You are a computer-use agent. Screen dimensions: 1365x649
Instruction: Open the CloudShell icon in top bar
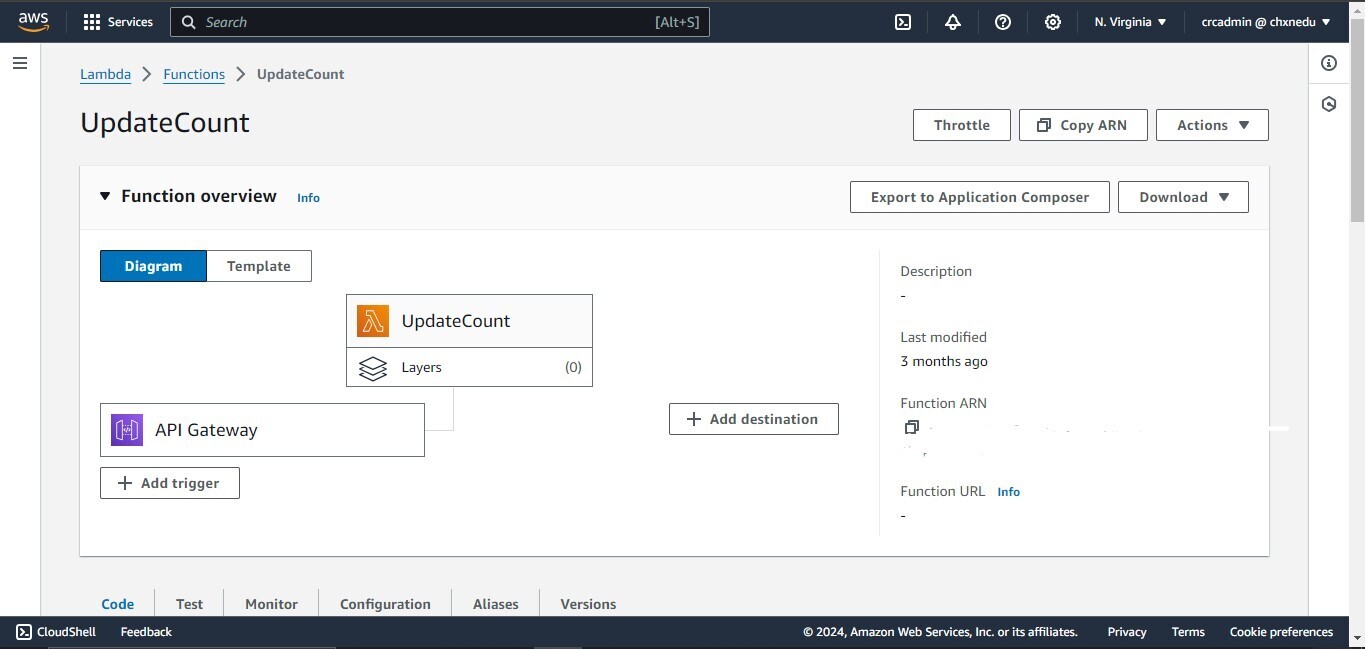903,22
